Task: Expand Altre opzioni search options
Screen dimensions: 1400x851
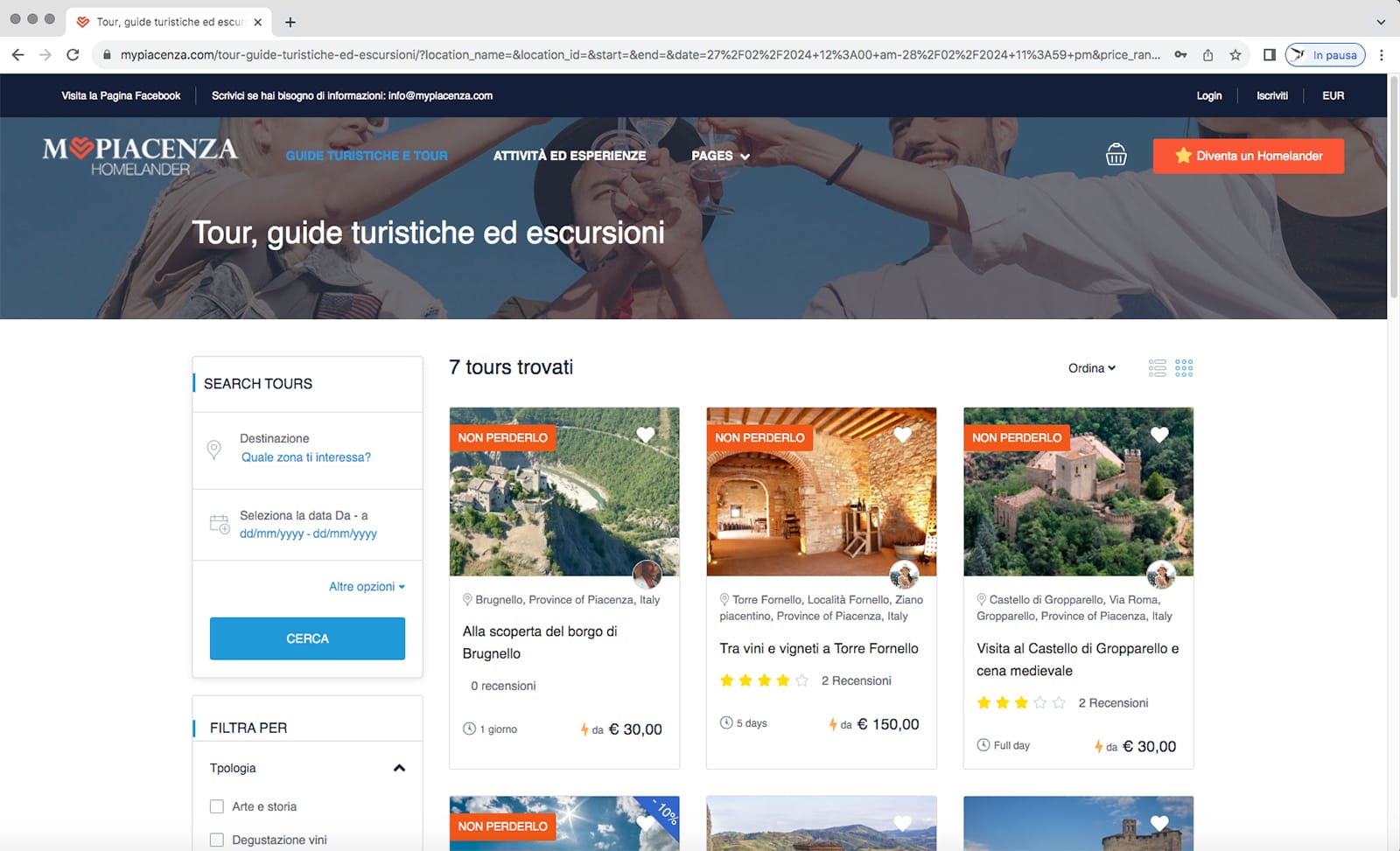Action: (x=367, y=587)
